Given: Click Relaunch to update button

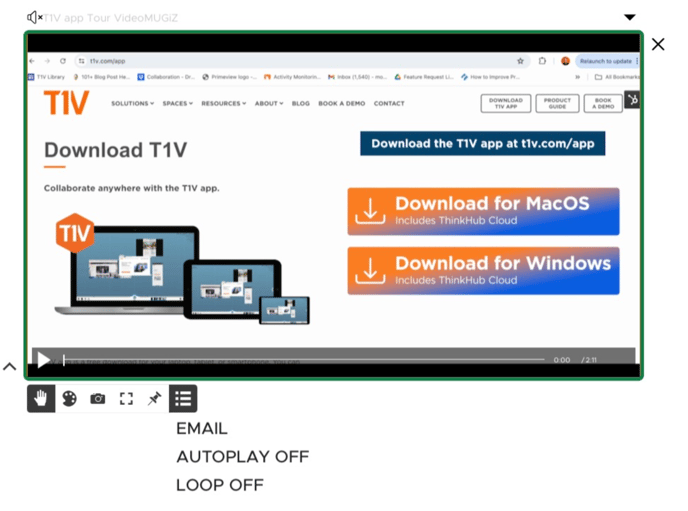Looking at the screenshot, I should point(606,61).
